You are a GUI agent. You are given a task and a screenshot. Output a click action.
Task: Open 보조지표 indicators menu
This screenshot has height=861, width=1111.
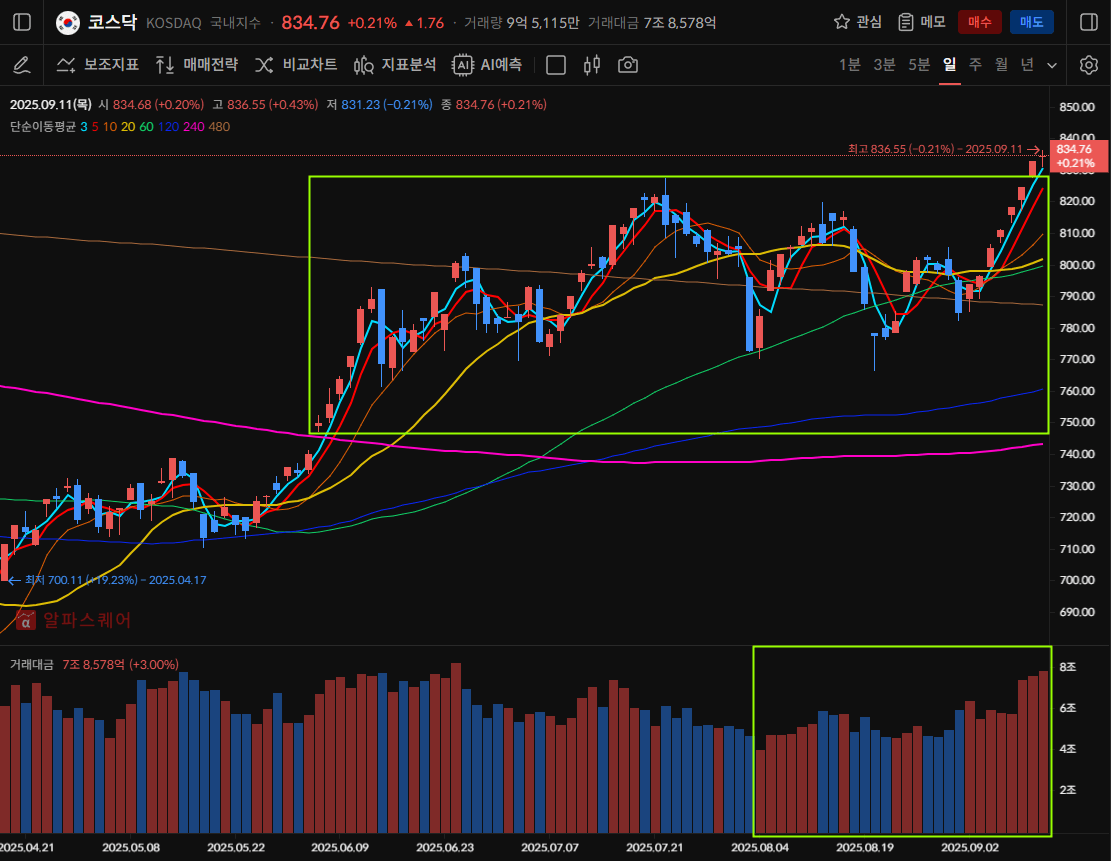[x=98, y=65]
